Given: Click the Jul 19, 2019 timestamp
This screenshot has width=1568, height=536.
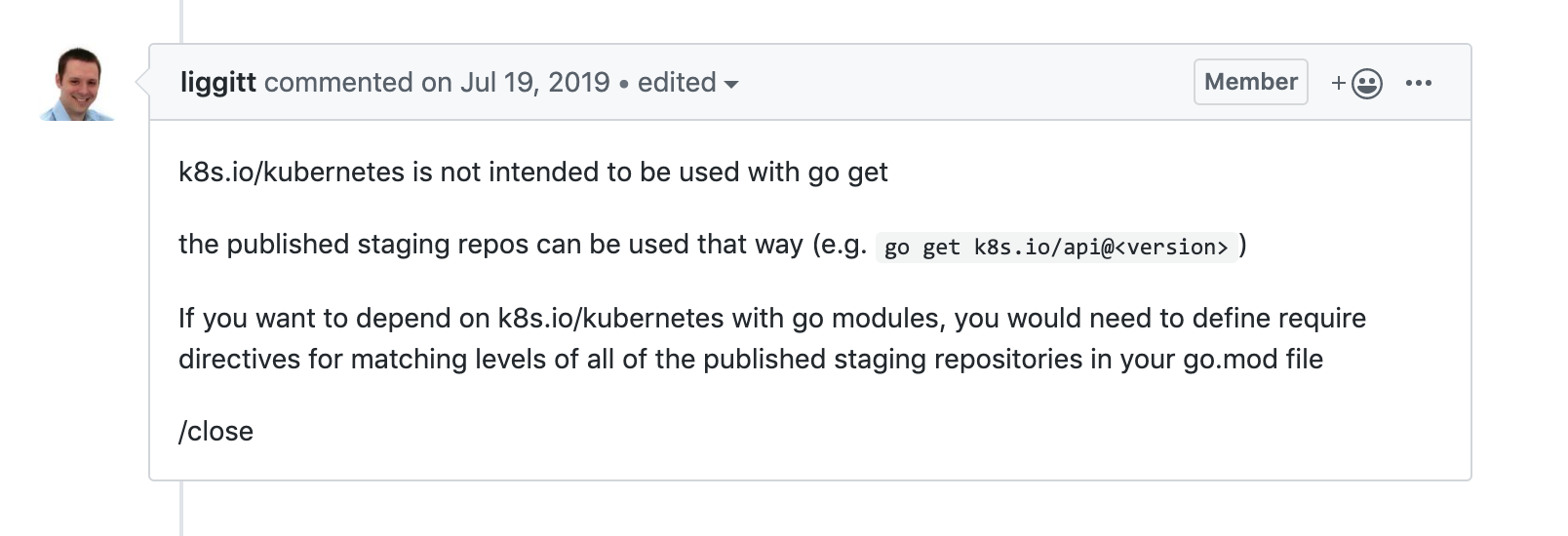Looking at the screenshot, I should point(534,83).
